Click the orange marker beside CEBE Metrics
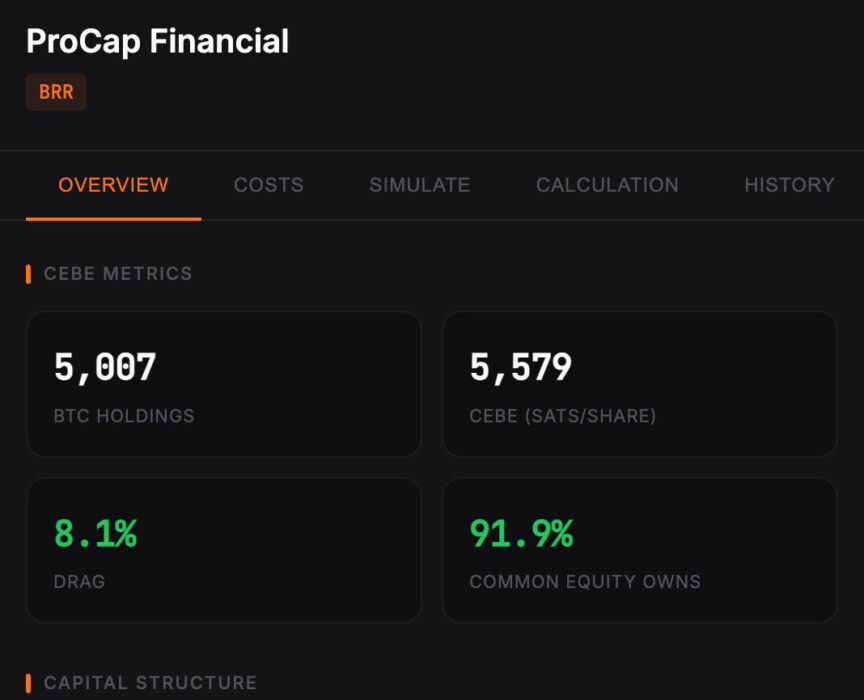The width and height of the screenshot is (864, 700). [x=28, y=274]
